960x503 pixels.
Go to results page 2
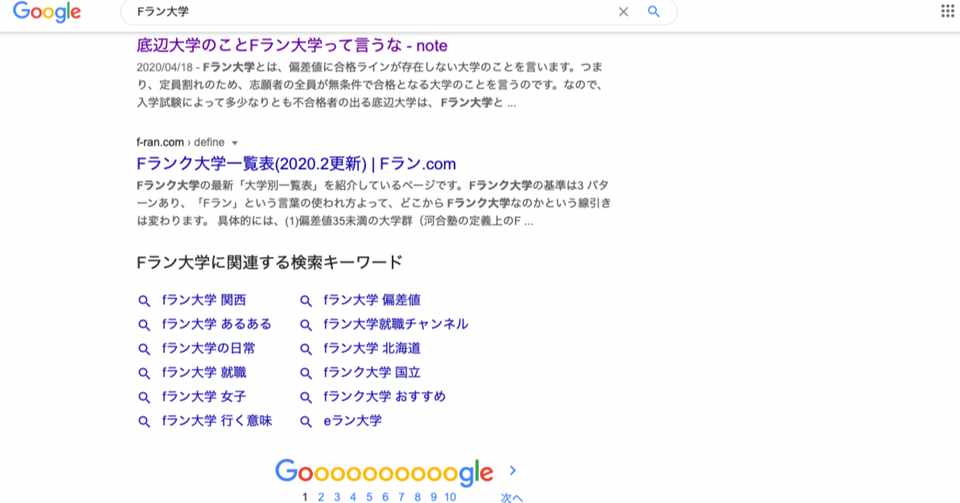pos(321,497)
